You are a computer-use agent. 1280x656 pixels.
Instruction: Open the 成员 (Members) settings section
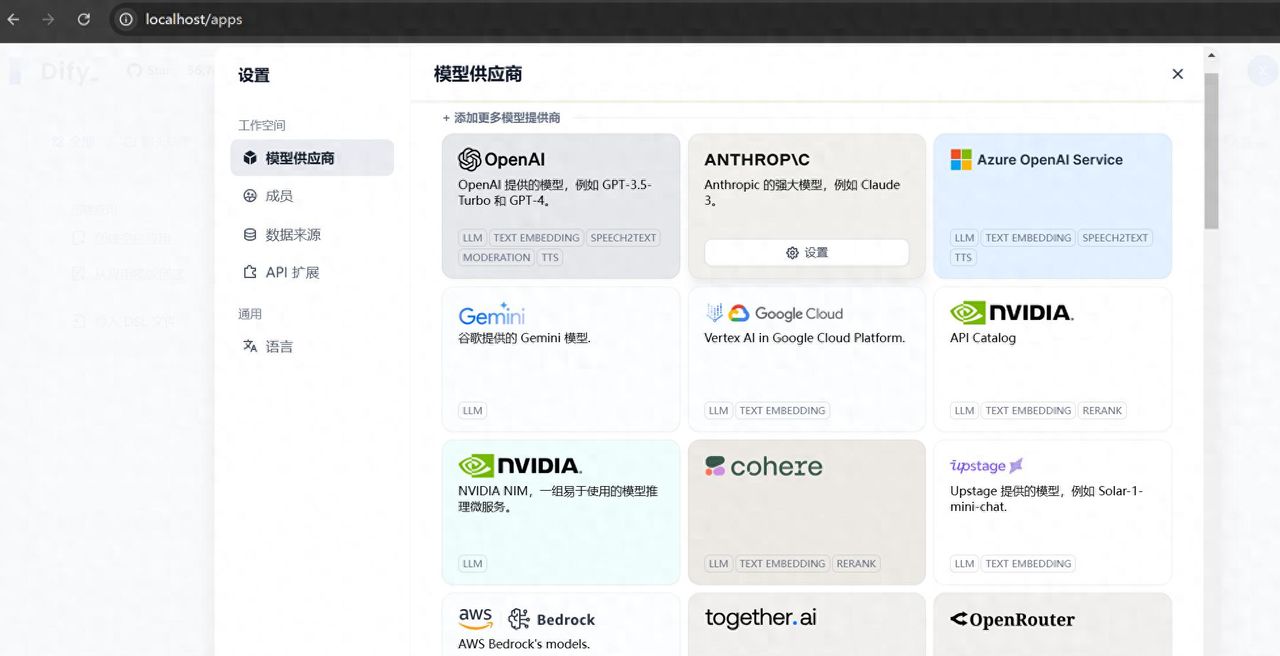279,196
